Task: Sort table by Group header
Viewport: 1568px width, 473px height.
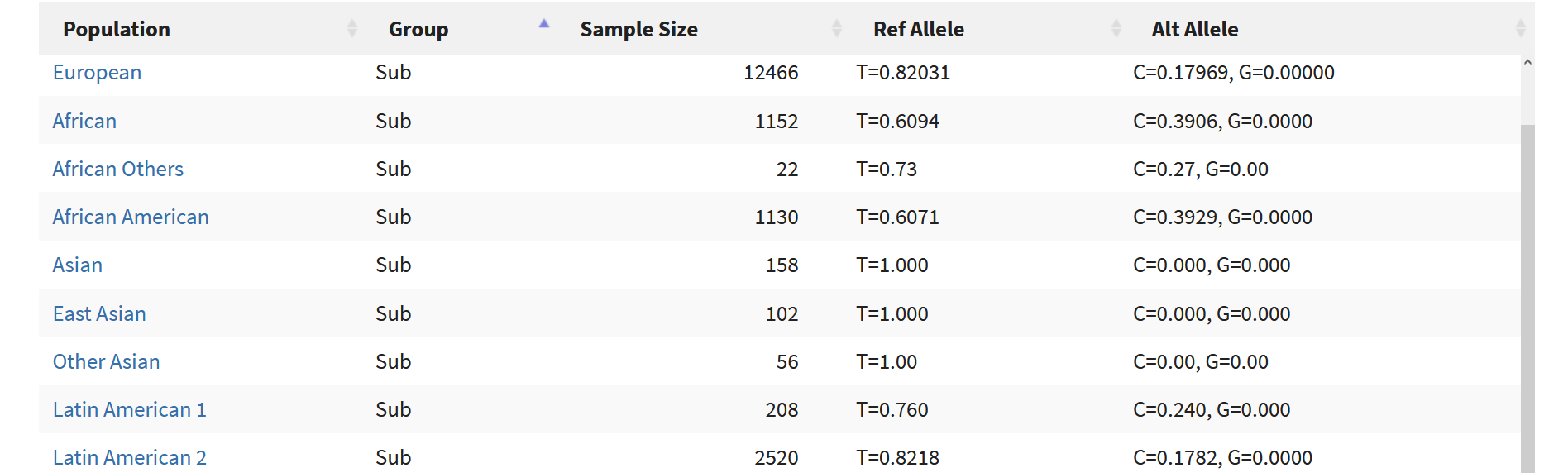Action: tap(418, 29)
